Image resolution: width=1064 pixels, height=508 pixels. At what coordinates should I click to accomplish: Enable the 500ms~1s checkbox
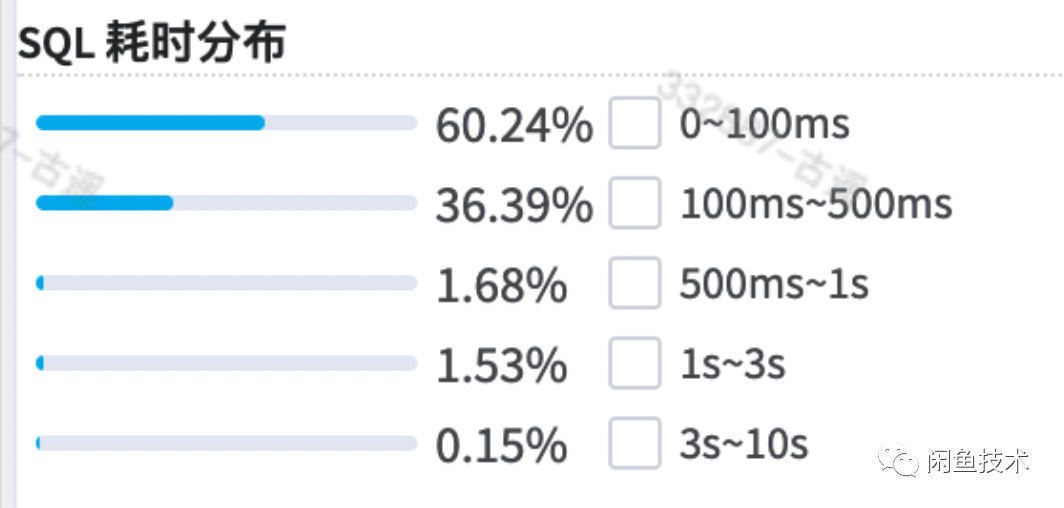[x=635, y=284]
